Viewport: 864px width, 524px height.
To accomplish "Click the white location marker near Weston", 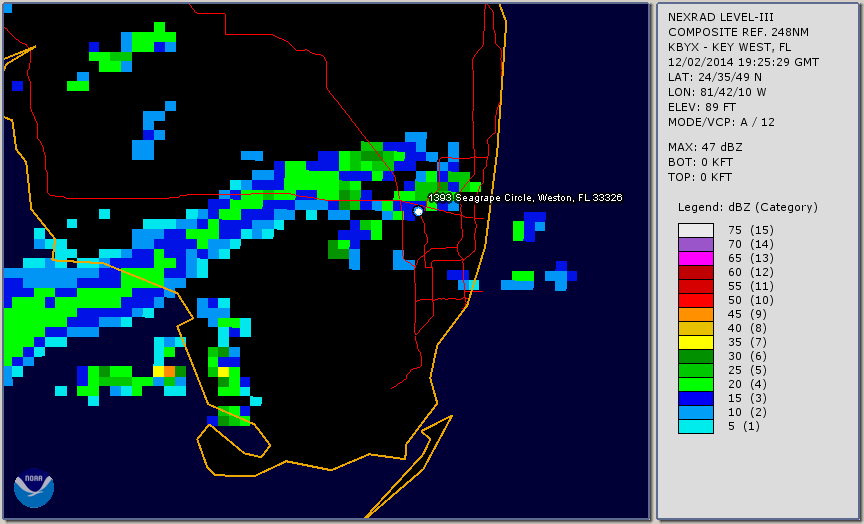I will pyautogui.click(x=418, y=211).
